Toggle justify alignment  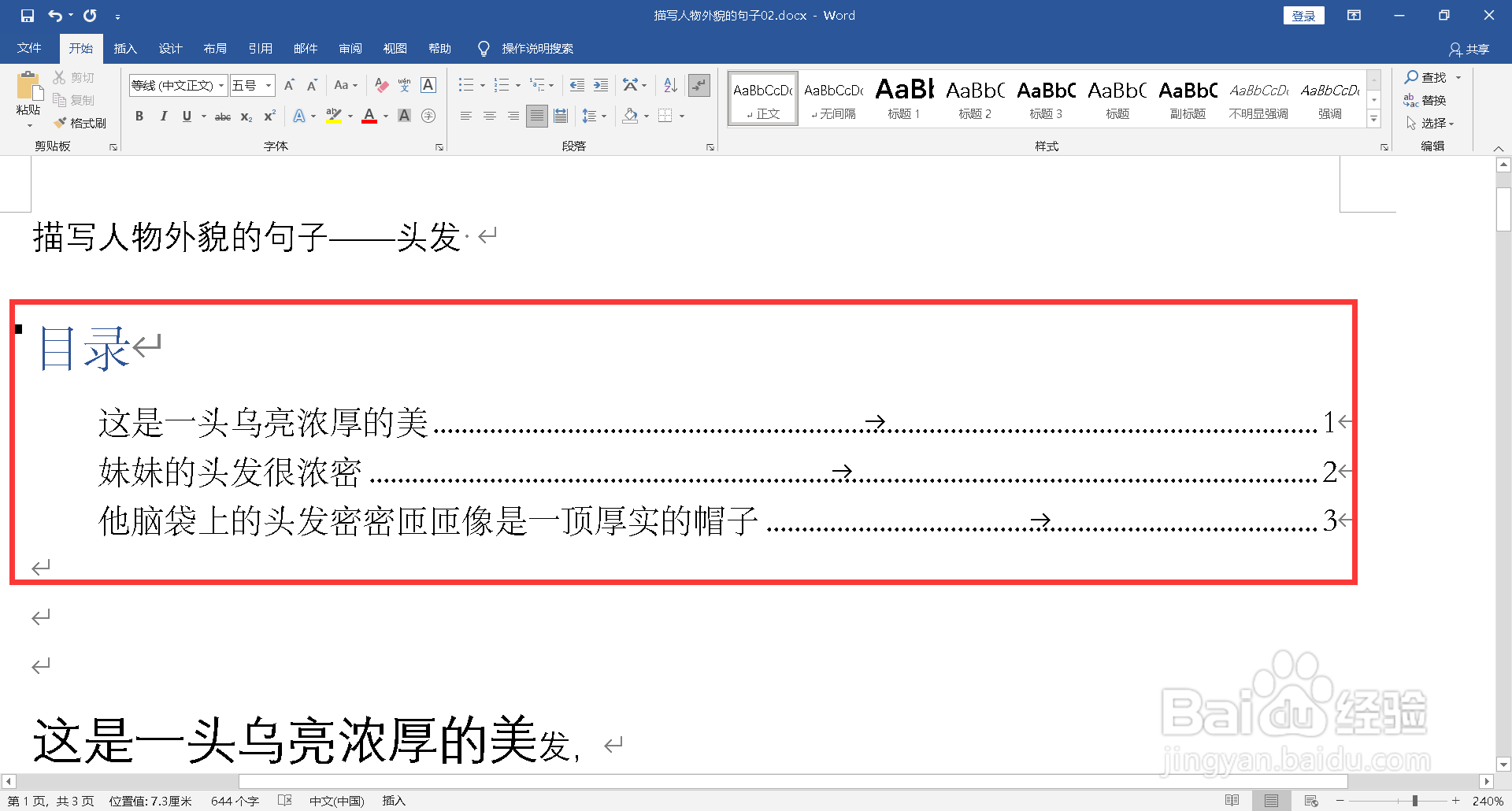point(537,116)
